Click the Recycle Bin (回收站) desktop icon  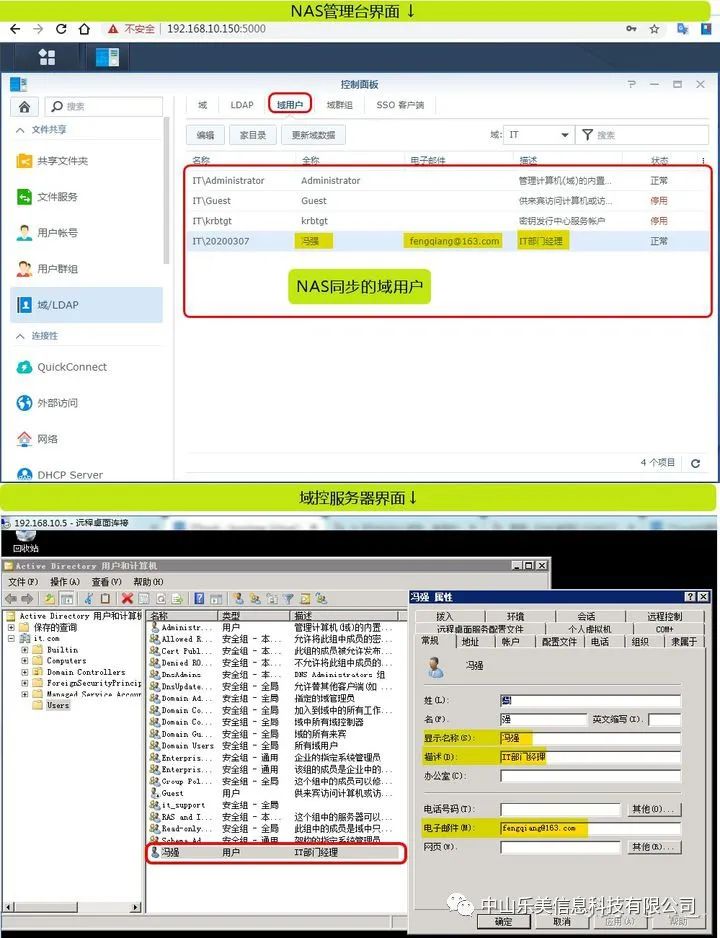point(26,540)
